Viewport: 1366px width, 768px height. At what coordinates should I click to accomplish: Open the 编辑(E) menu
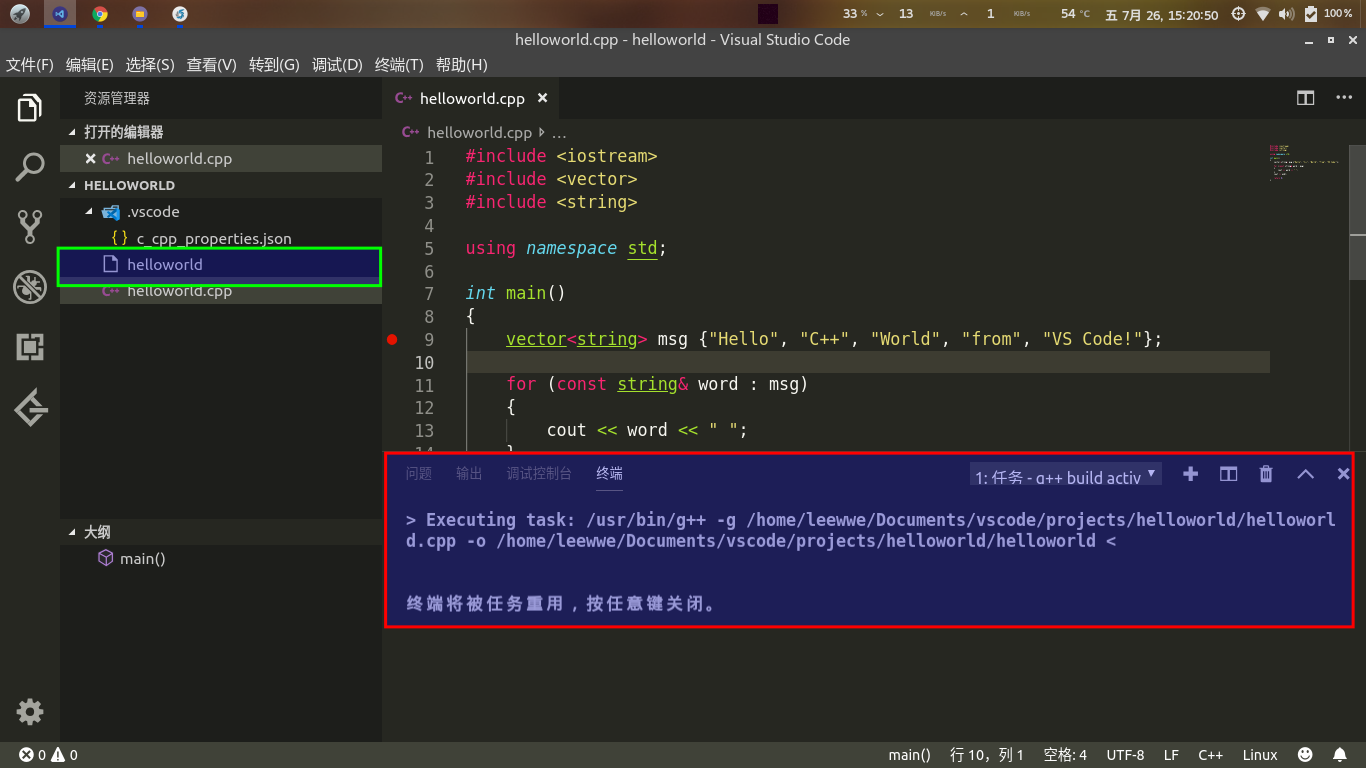pyautogui.click(x=90, y=65)
